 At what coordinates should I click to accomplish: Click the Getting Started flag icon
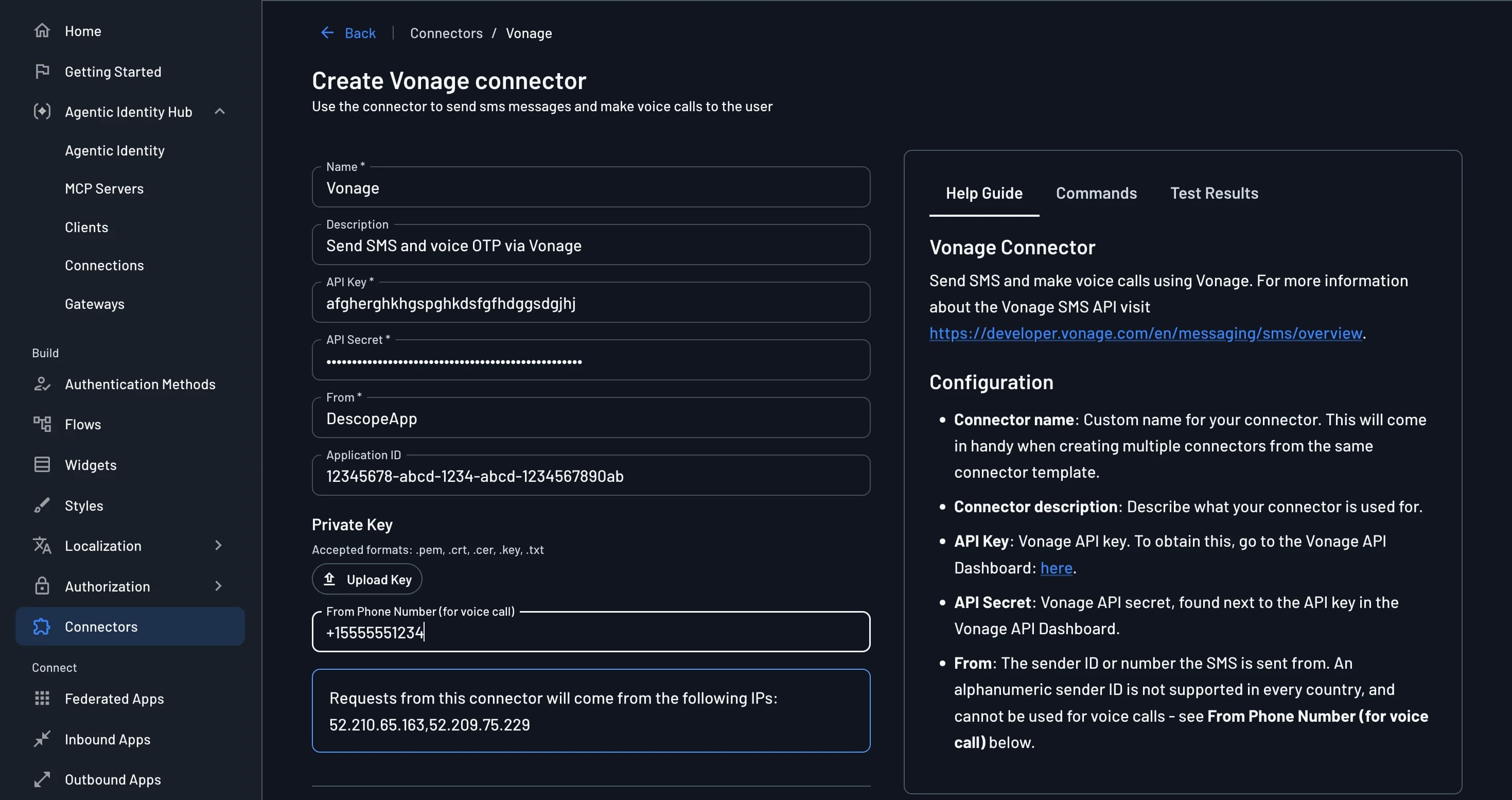(42, 72)
